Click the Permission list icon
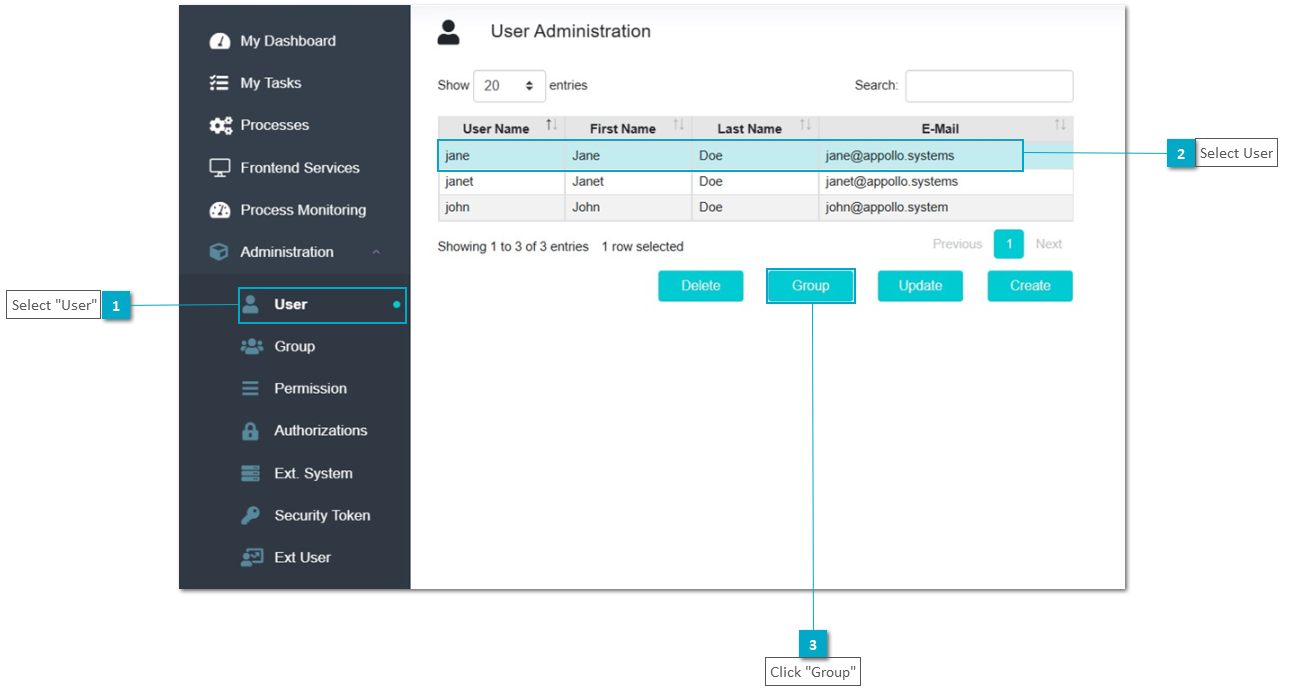 coord(251,388)
